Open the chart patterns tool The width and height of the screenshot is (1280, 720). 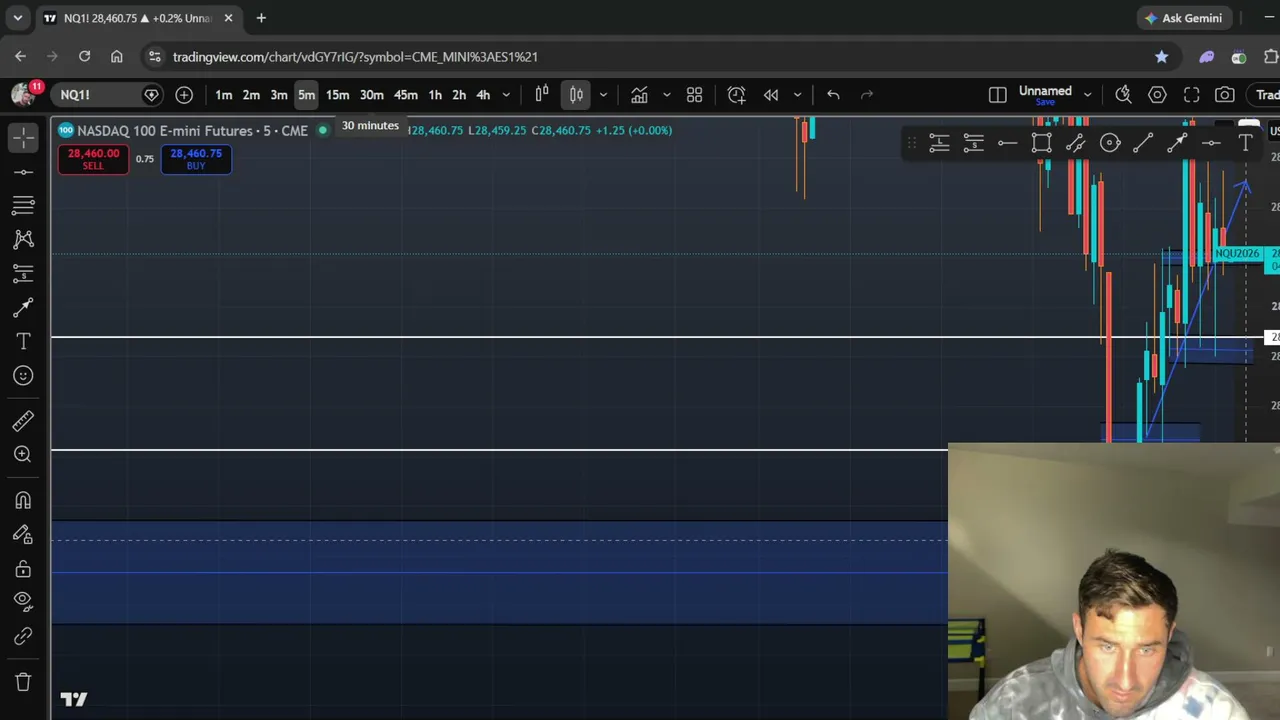(23, 239)
